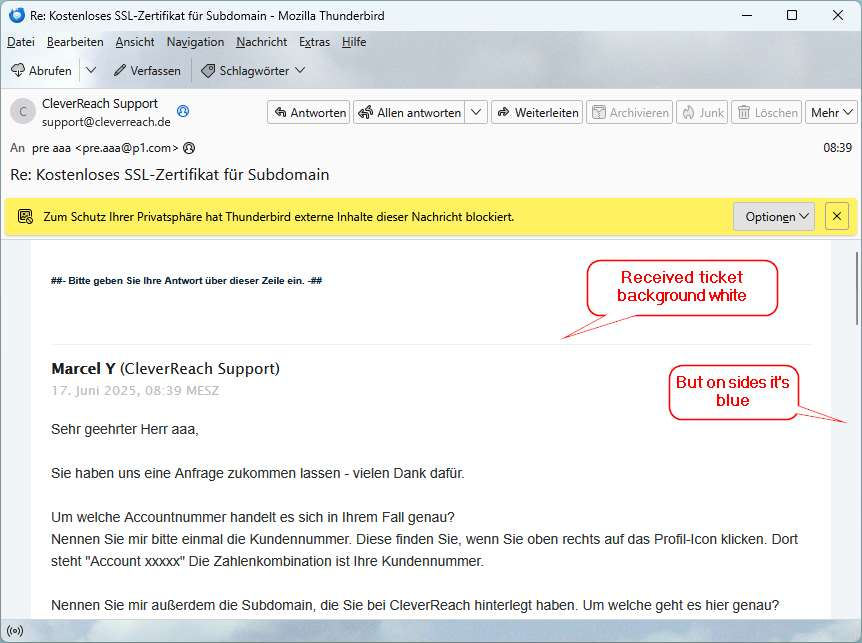This screenshot has width=862, height=643.
Task: Click the Thunderbird app icon in title bar
Action: [16, 15]
